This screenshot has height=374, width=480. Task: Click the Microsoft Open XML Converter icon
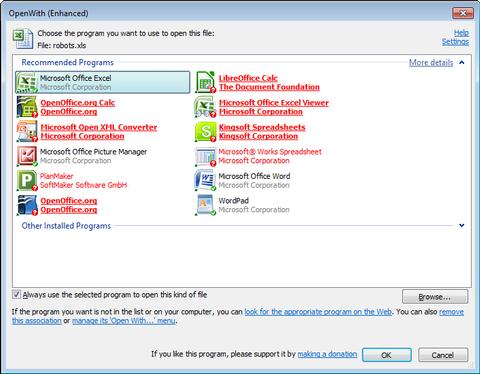[27, 131]
